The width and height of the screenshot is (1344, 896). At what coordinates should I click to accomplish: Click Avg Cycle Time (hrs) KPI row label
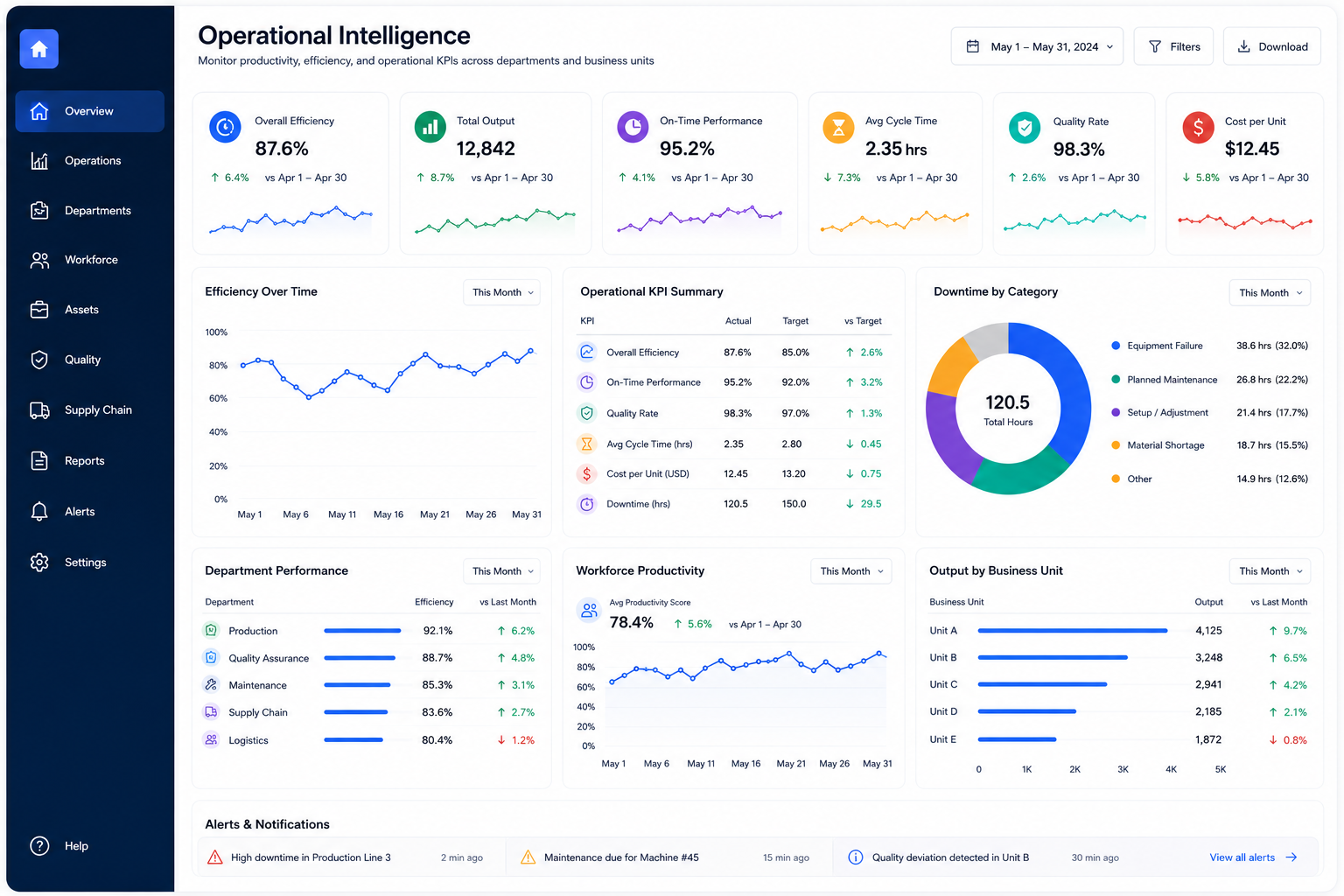(649, 444)
